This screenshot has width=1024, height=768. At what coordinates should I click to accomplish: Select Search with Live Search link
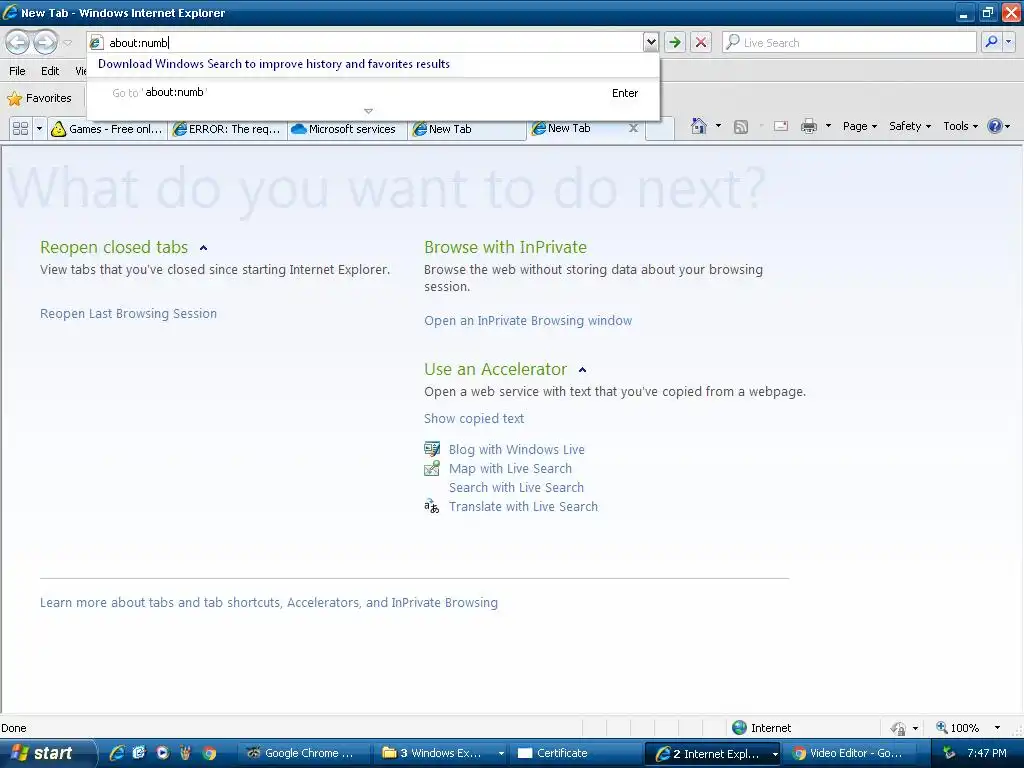tap(516, 488)
